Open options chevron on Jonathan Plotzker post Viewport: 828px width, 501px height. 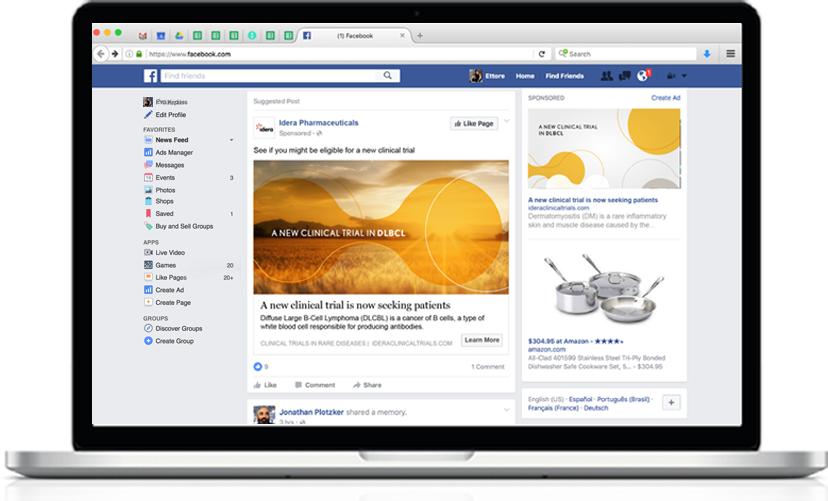(x=506, y=408)
